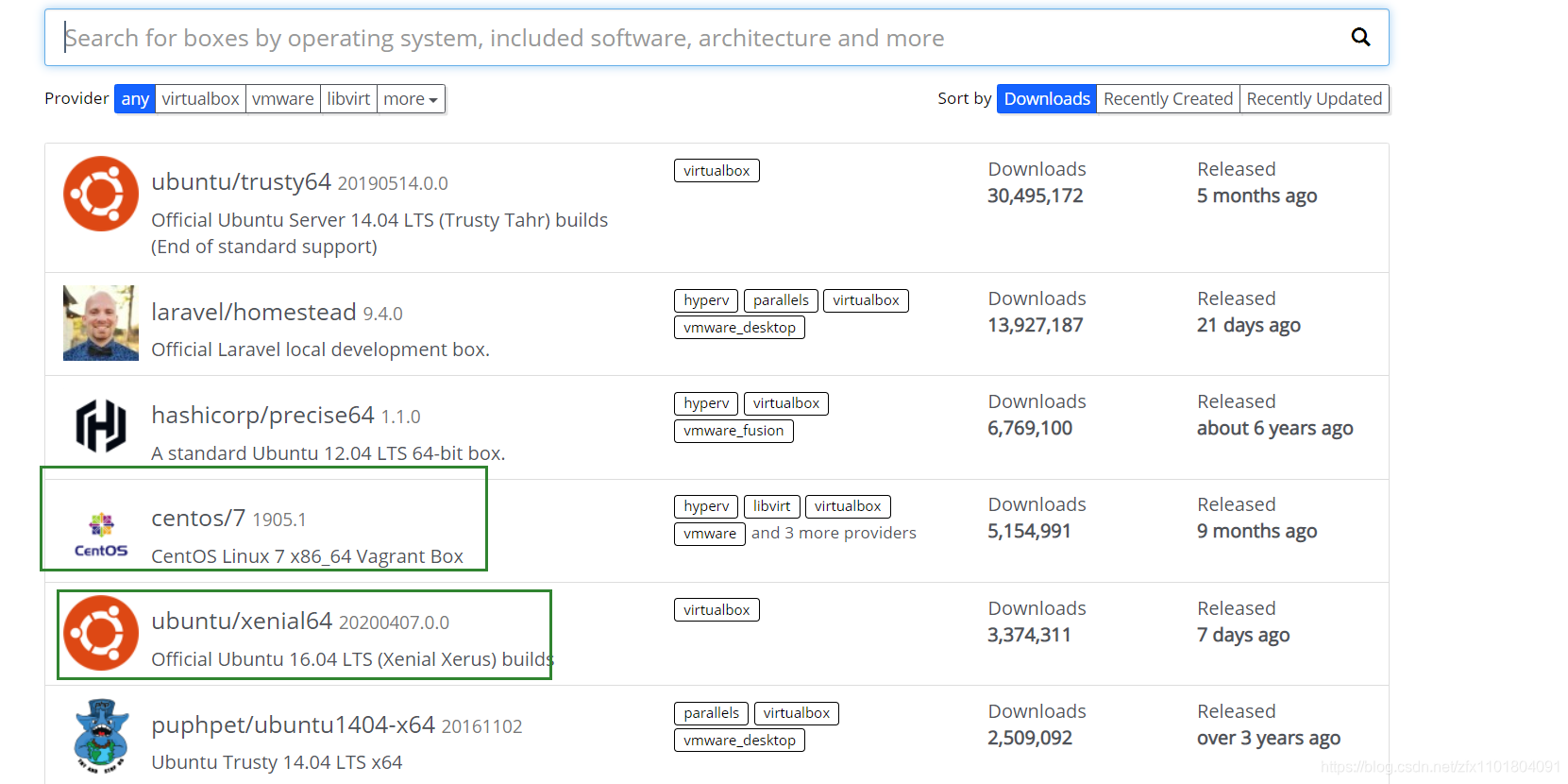The width and height of the screenshot is (1568, 784).
Task: Click the ubuntu/trusty64 Ubuntu logo
Action: pos(101,194)
